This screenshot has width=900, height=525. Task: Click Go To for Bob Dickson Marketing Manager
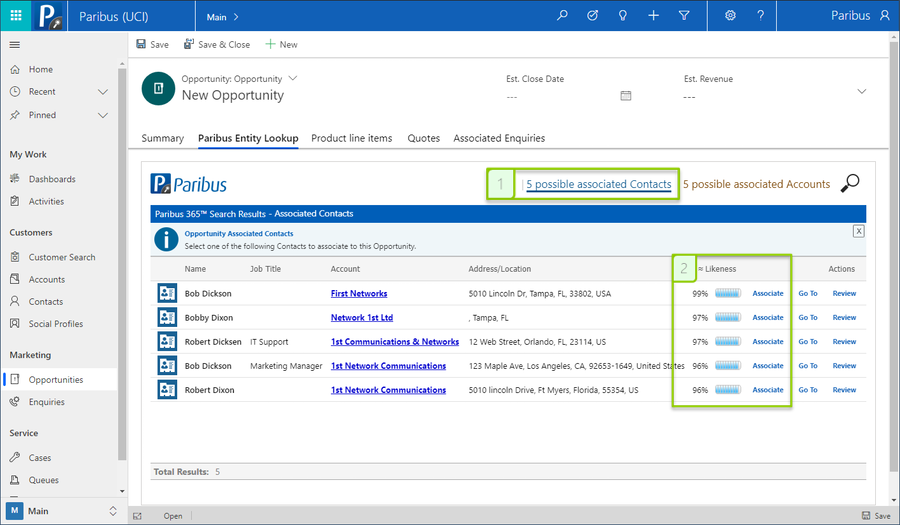tap(808, 365)
